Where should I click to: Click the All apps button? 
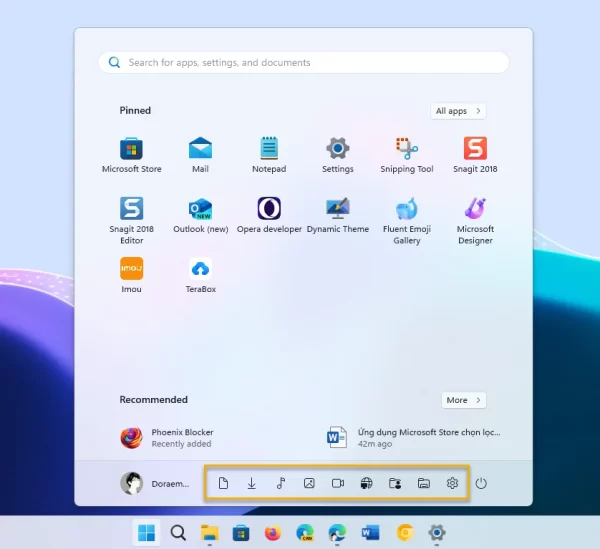click(x=458, y=111)
